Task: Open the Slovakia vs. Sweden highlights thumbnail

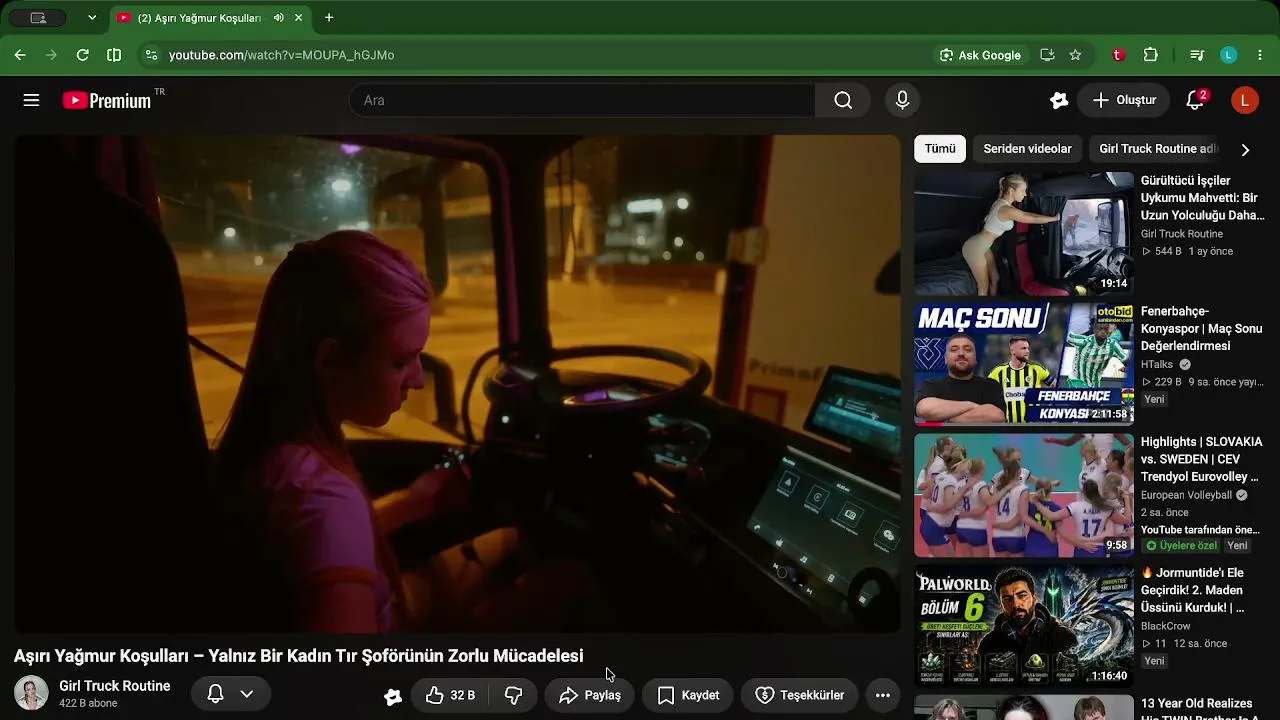Action: (x=1024, y=495)
